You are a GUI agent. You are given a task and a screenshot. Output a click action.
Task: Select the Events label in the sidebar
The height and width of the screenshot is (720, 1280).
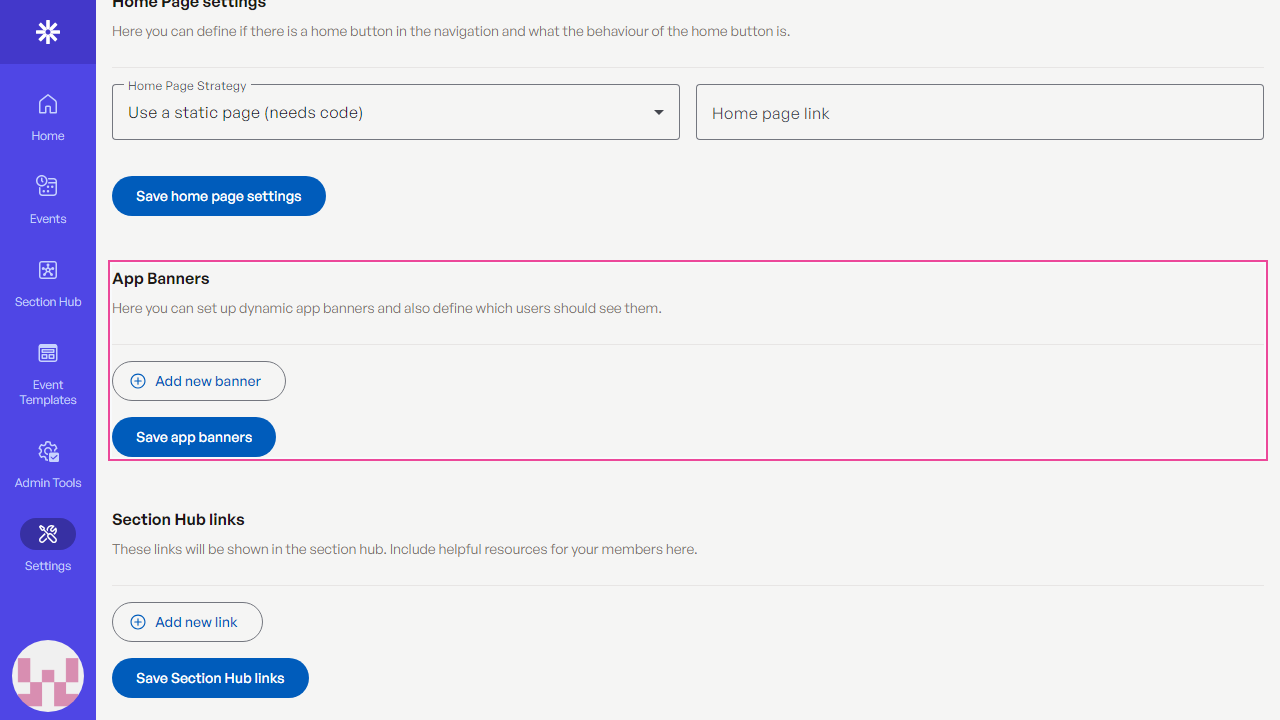click(48, 219)
